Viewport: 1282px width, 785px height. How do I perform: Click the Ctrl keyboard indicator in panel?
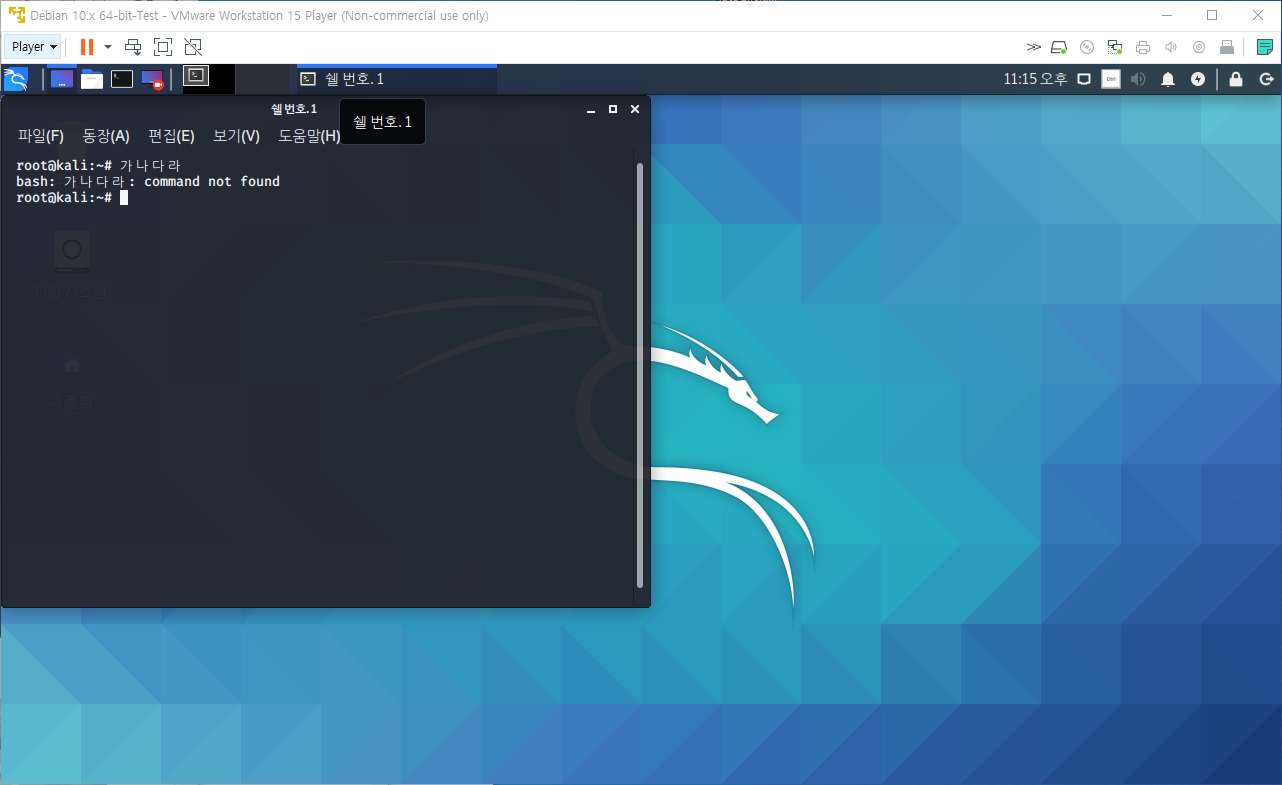click(1111, 79)
